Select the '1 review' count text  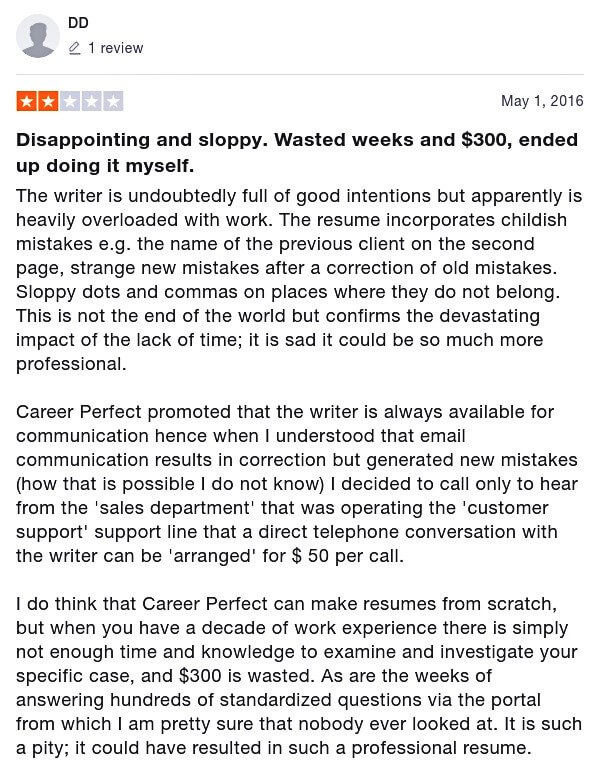(x=115, y=48)
